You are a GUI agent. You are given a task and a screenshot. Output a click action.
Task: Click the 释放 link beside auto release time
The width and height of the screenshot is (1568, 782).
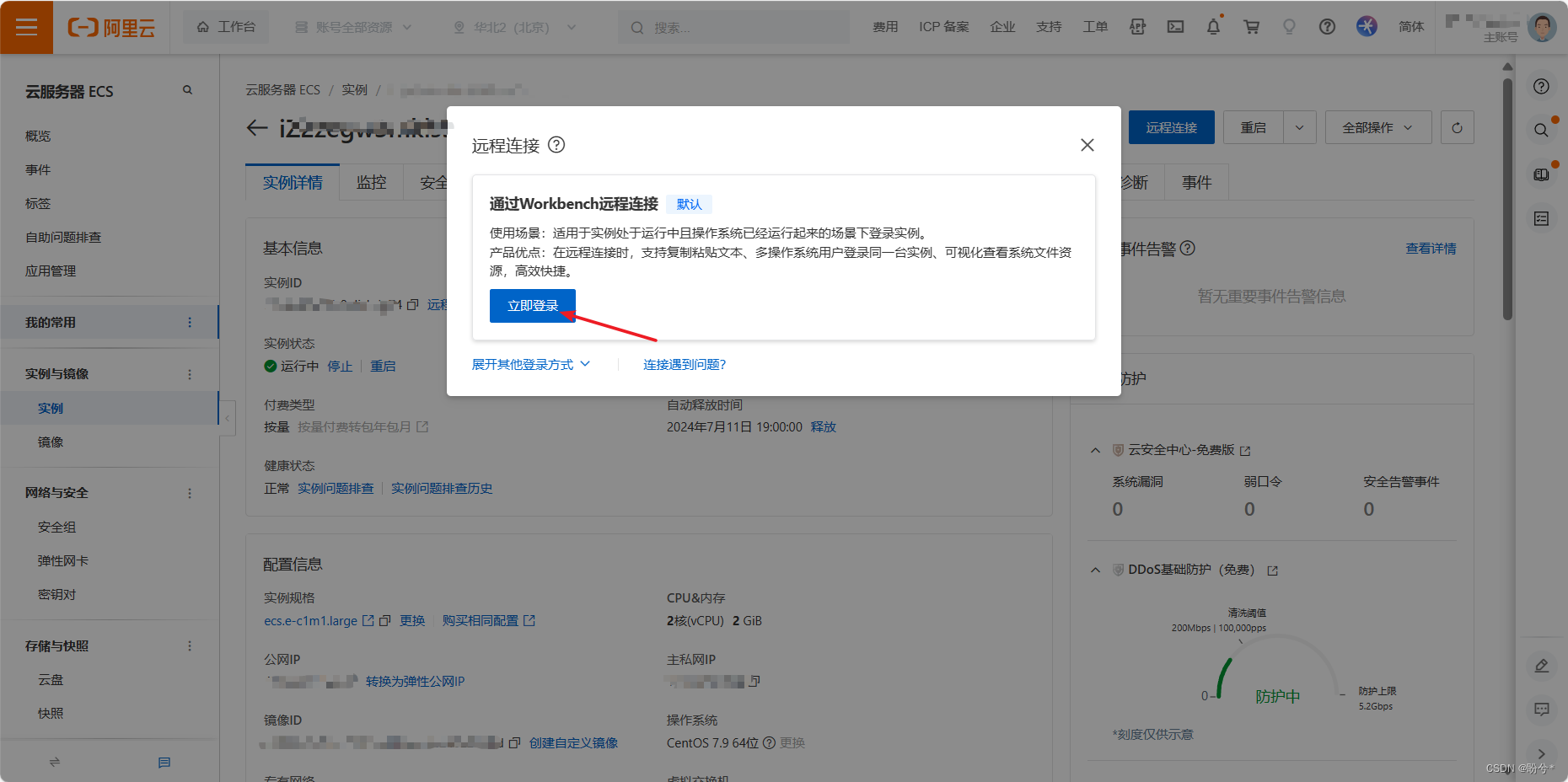(x=824, y=426)
